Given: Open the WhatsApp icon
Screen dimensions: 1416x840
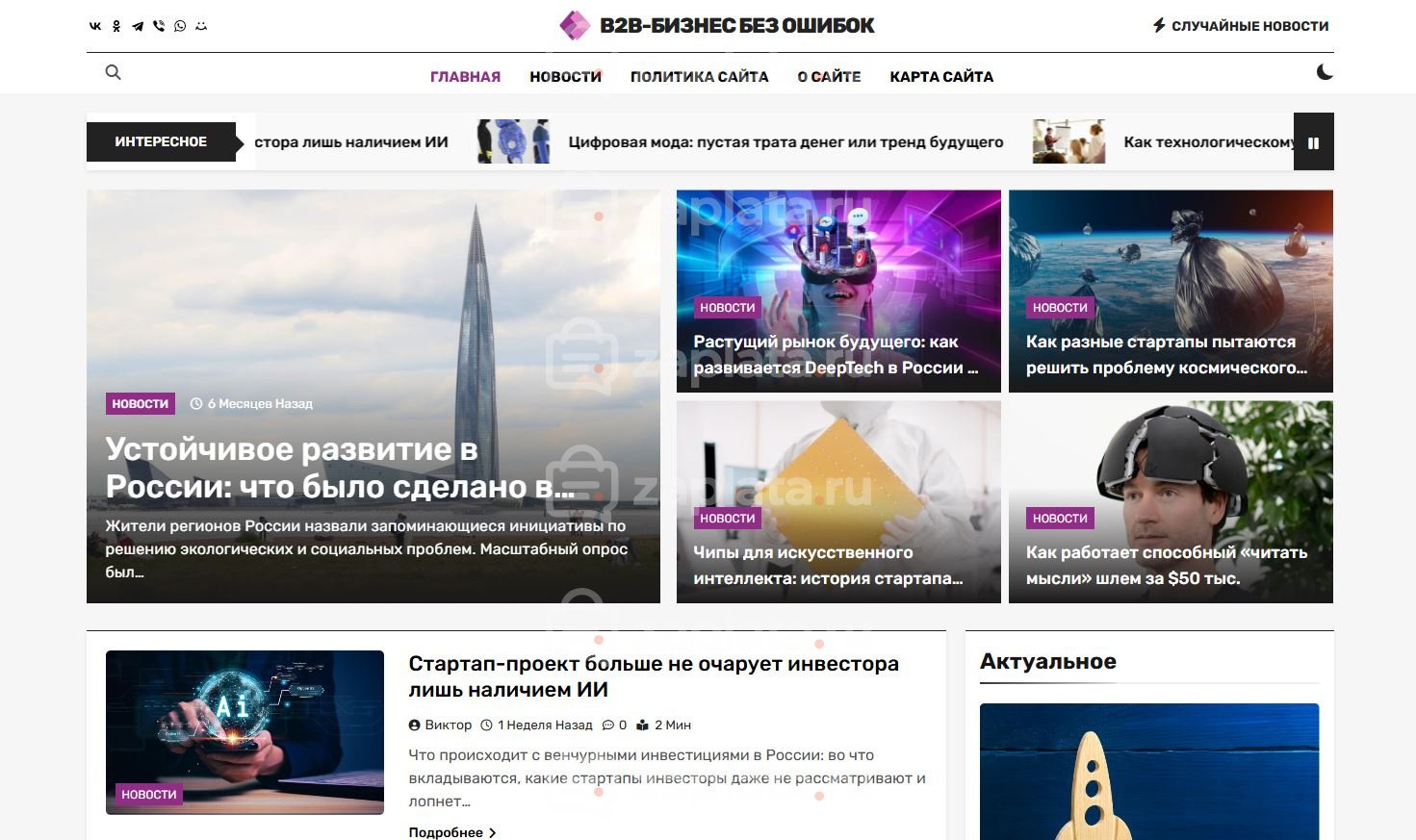Looking at the screenshot, I should (180, 26).
